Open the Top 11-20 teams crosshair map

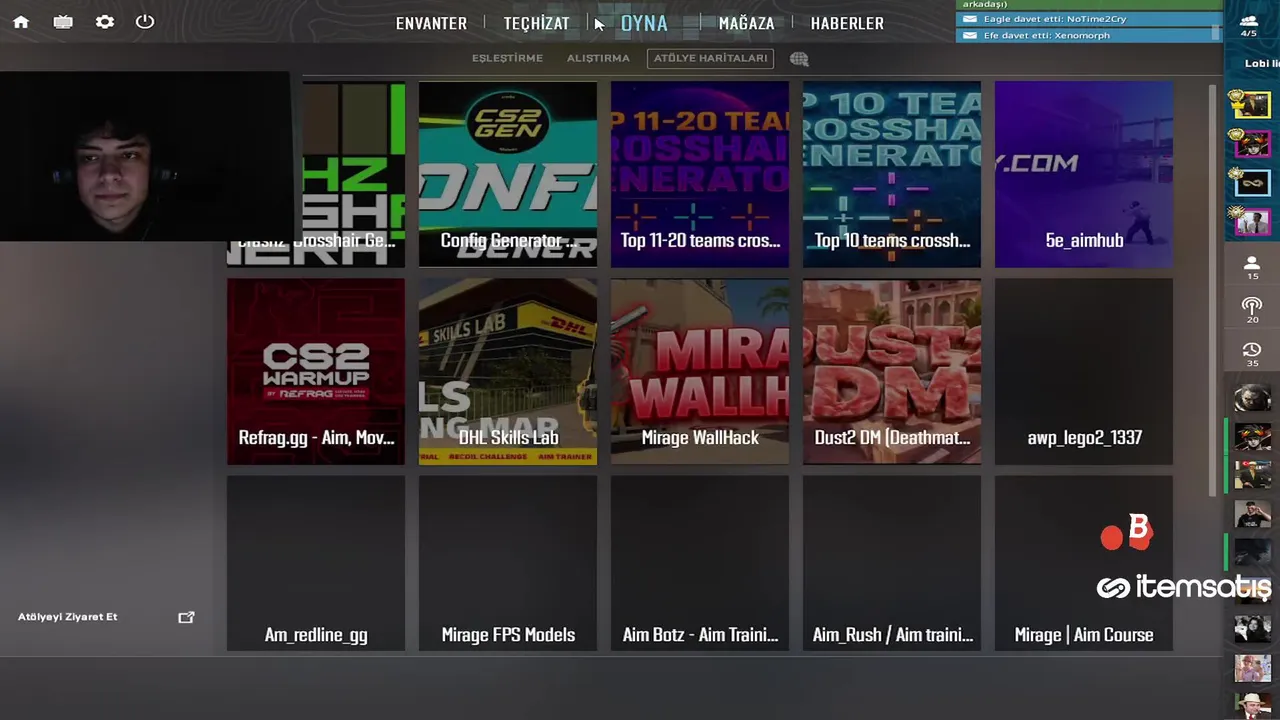pos(700,174)
